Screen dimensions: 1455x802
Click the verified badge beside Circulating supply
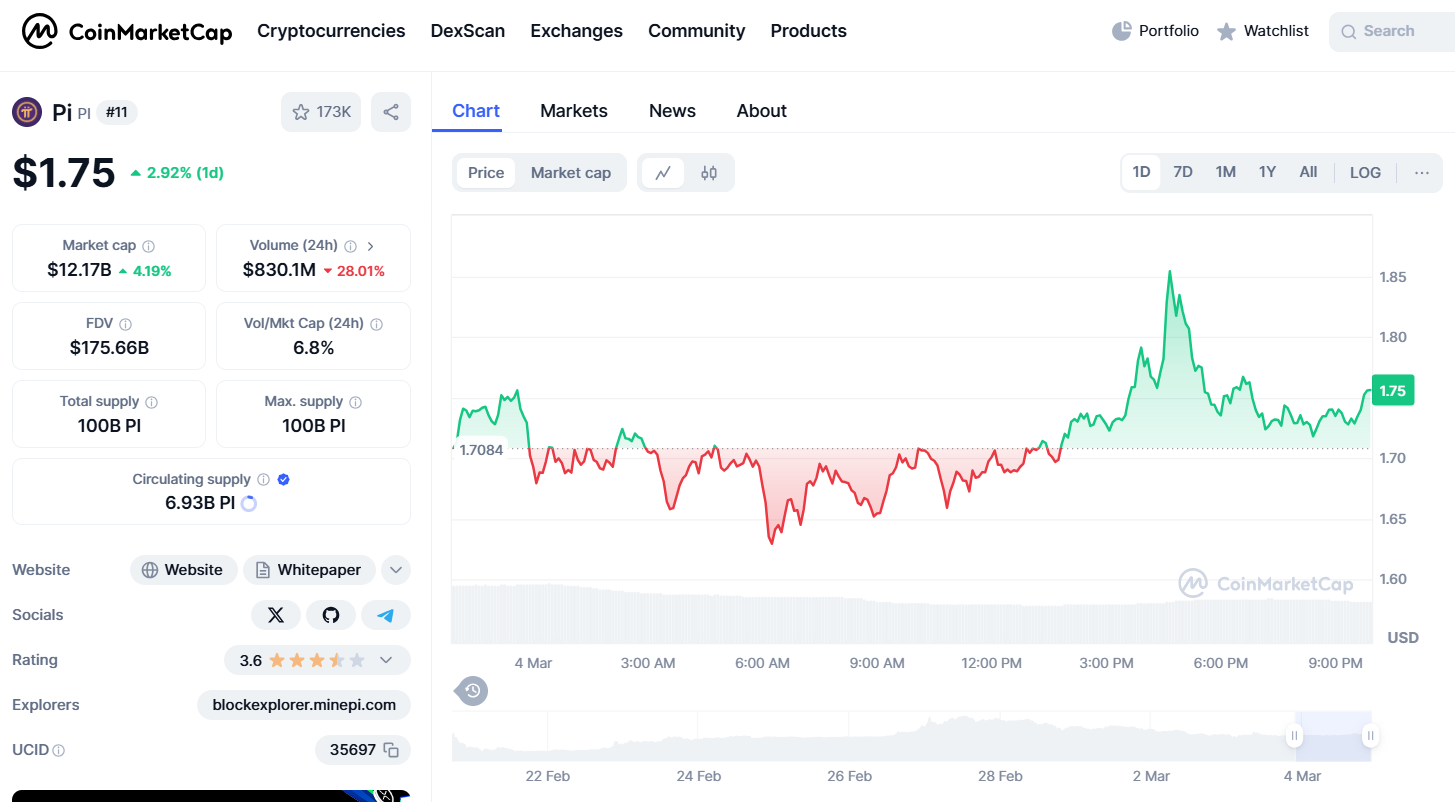coord(284,480)
